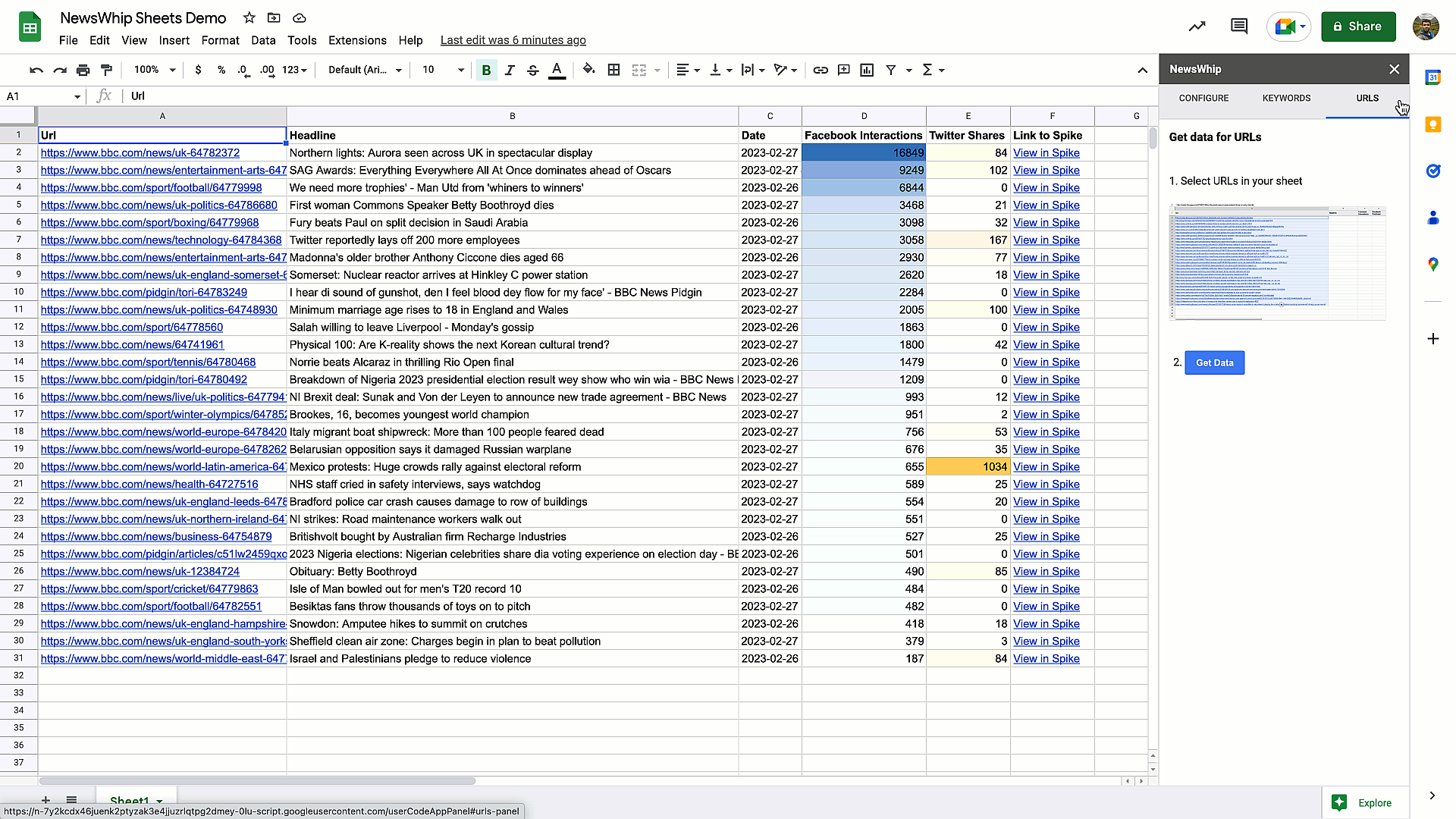The image size is (1456, 819).
Task: Open text wrapping dropdown
Action: (752, 70)
